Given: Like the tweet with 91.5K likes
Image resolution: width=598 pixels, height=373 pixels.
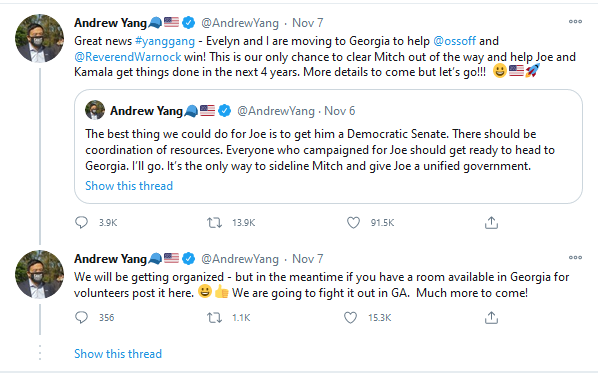Looking at the screenshot, I should (353, 222).
